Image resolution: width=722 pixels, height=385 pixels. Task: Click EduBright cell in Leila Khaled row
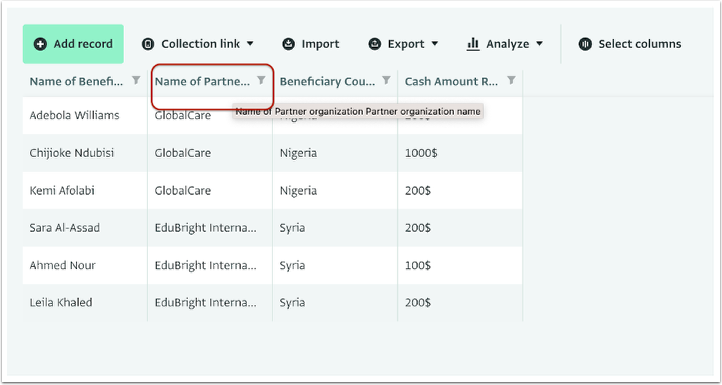[x=210, y=303]
